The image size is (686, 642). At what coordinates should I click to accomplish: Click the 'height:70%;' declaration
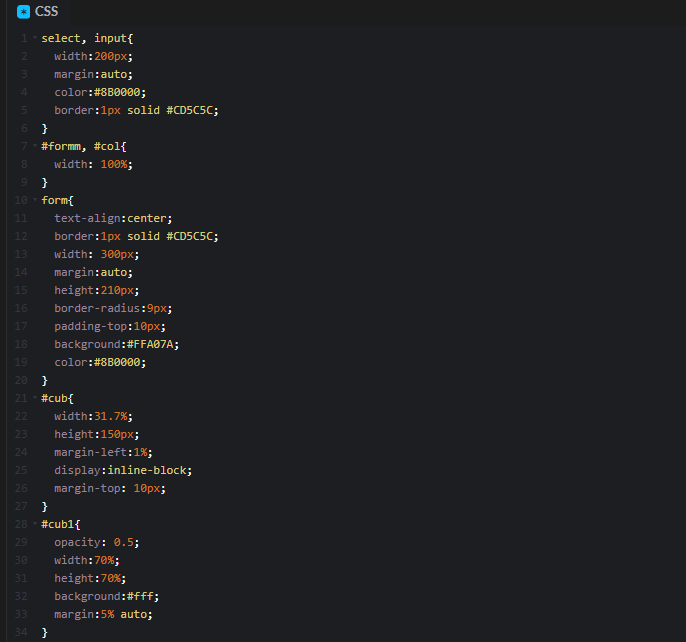click(90, 578)
